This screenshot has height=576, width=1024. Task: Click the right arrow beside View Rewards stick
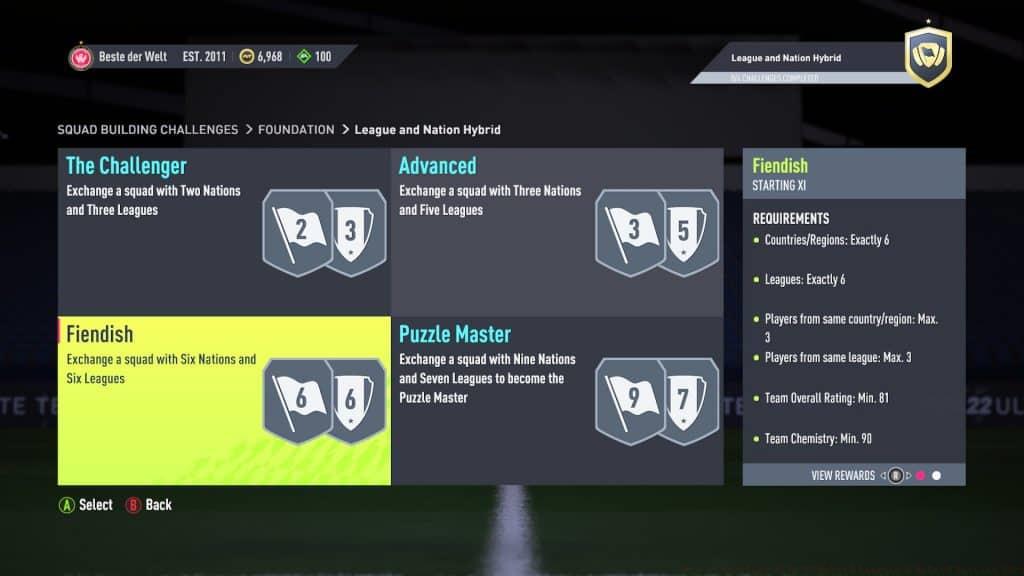pos(908,475)
